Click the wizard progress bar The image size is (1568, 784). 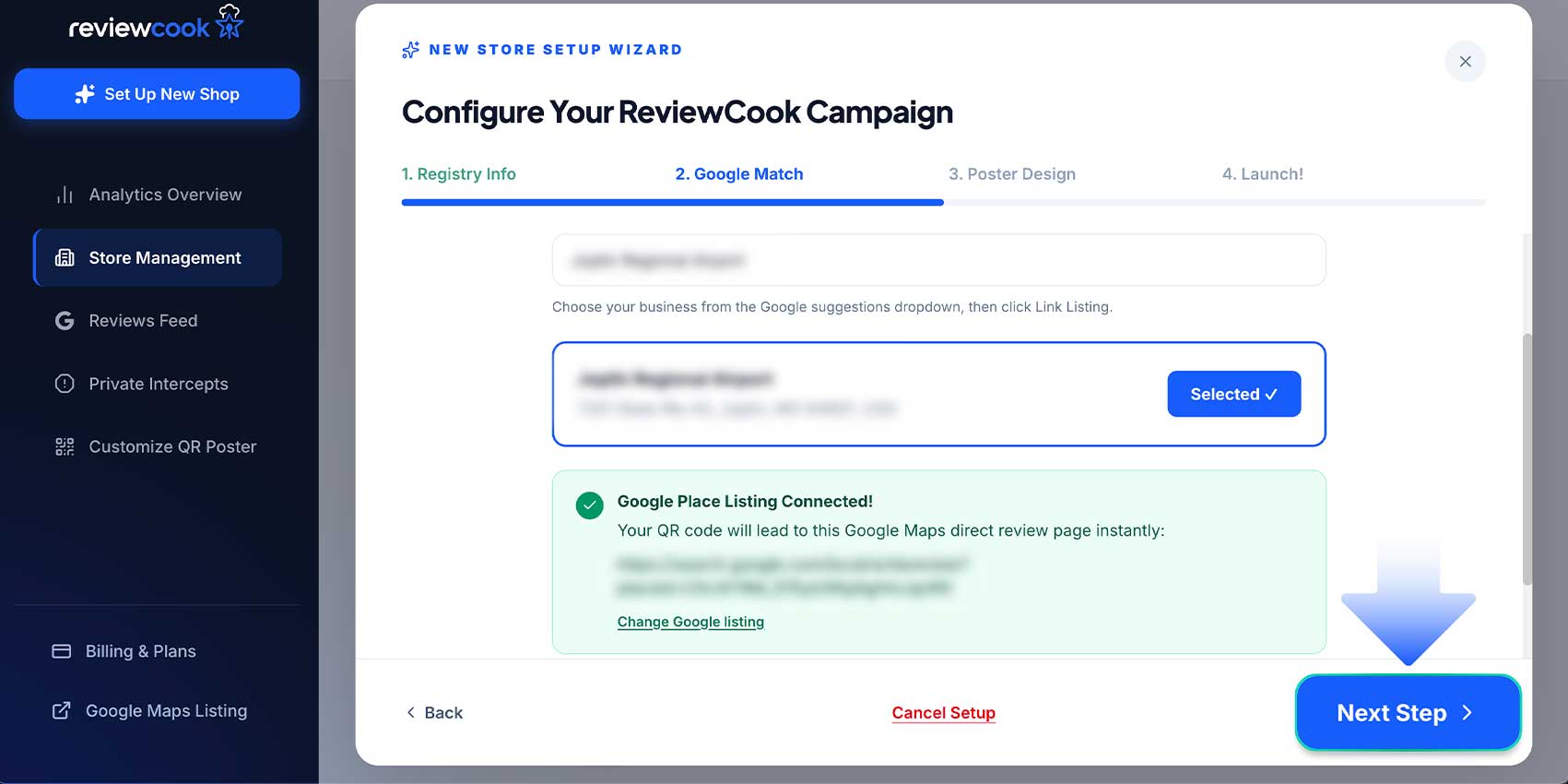click(x=943, y=202)
